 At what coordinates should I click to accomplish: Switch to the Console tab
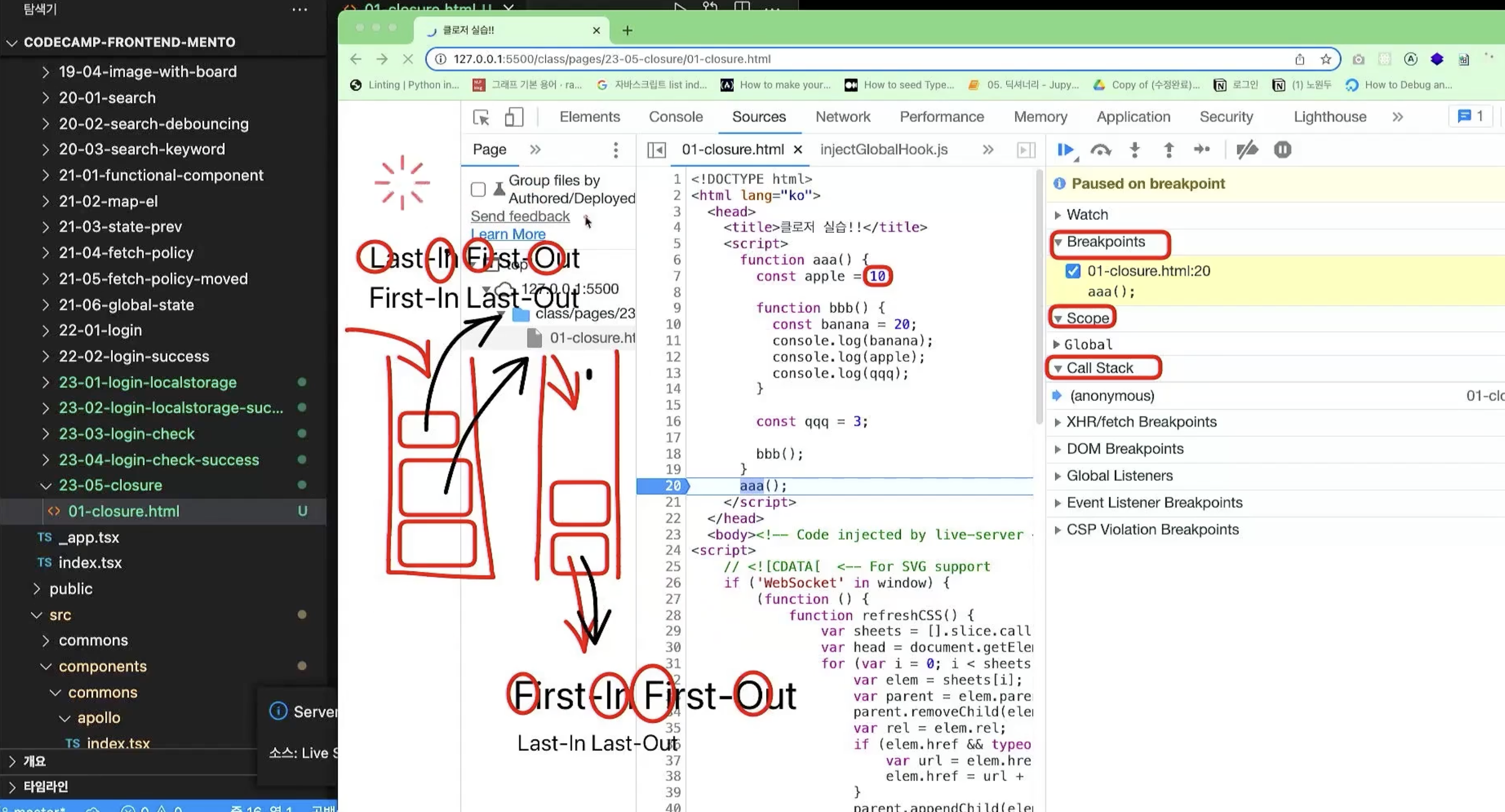click(x=675, y=117)
